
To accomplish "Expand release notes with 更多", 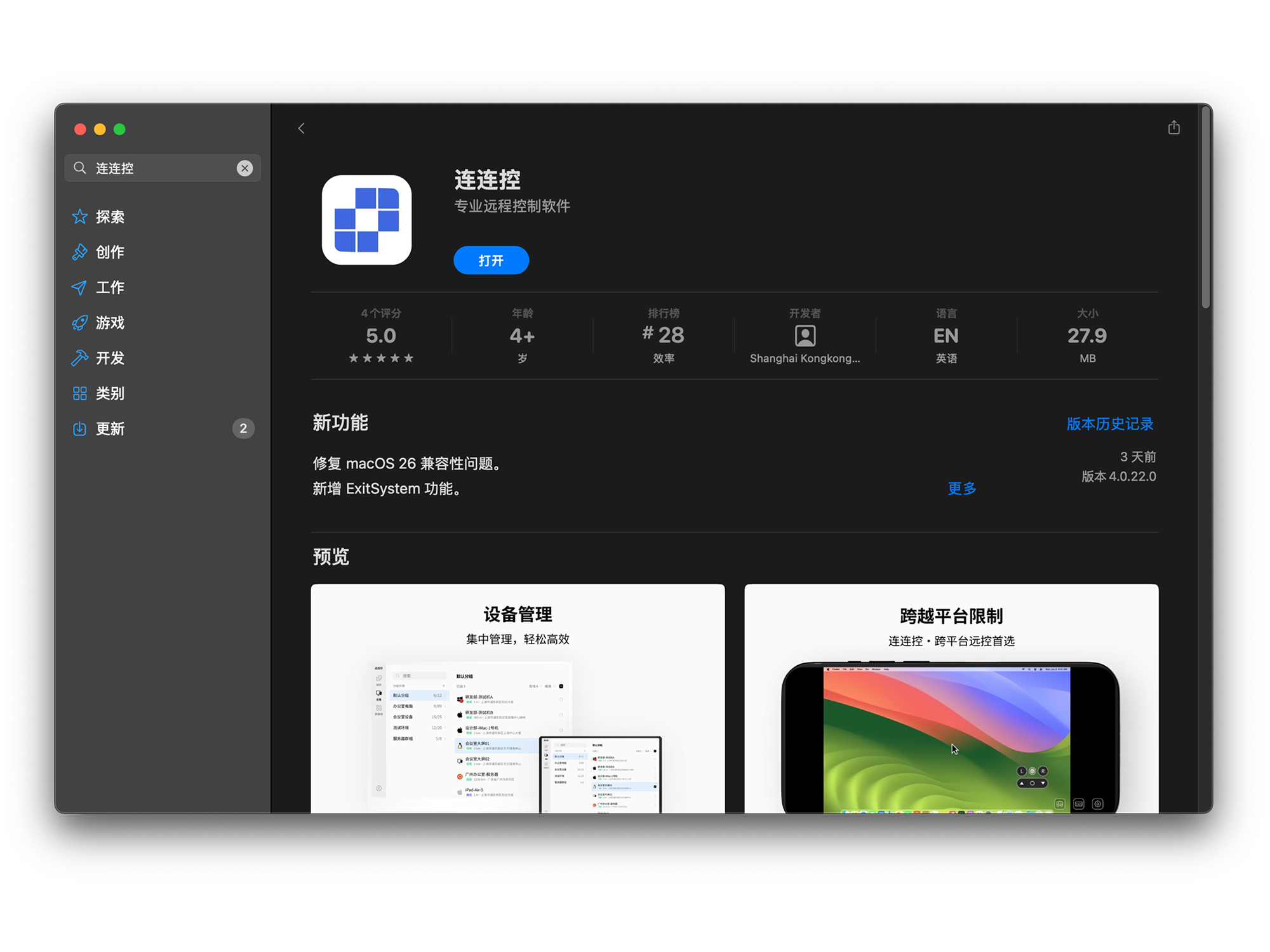I will coord(961,489).
